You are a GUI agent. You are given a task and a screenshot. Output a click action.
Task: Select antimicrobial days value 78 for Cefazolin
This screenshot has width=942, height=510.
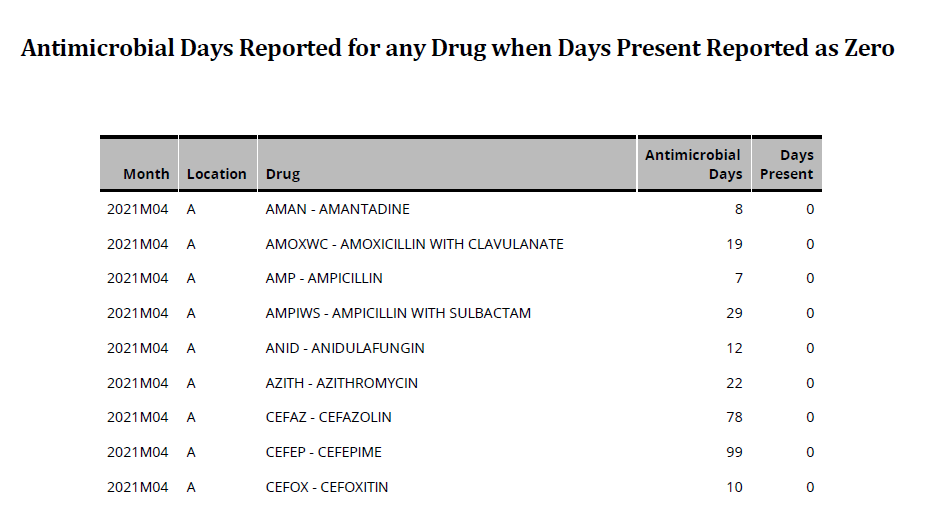coord(734,417)
